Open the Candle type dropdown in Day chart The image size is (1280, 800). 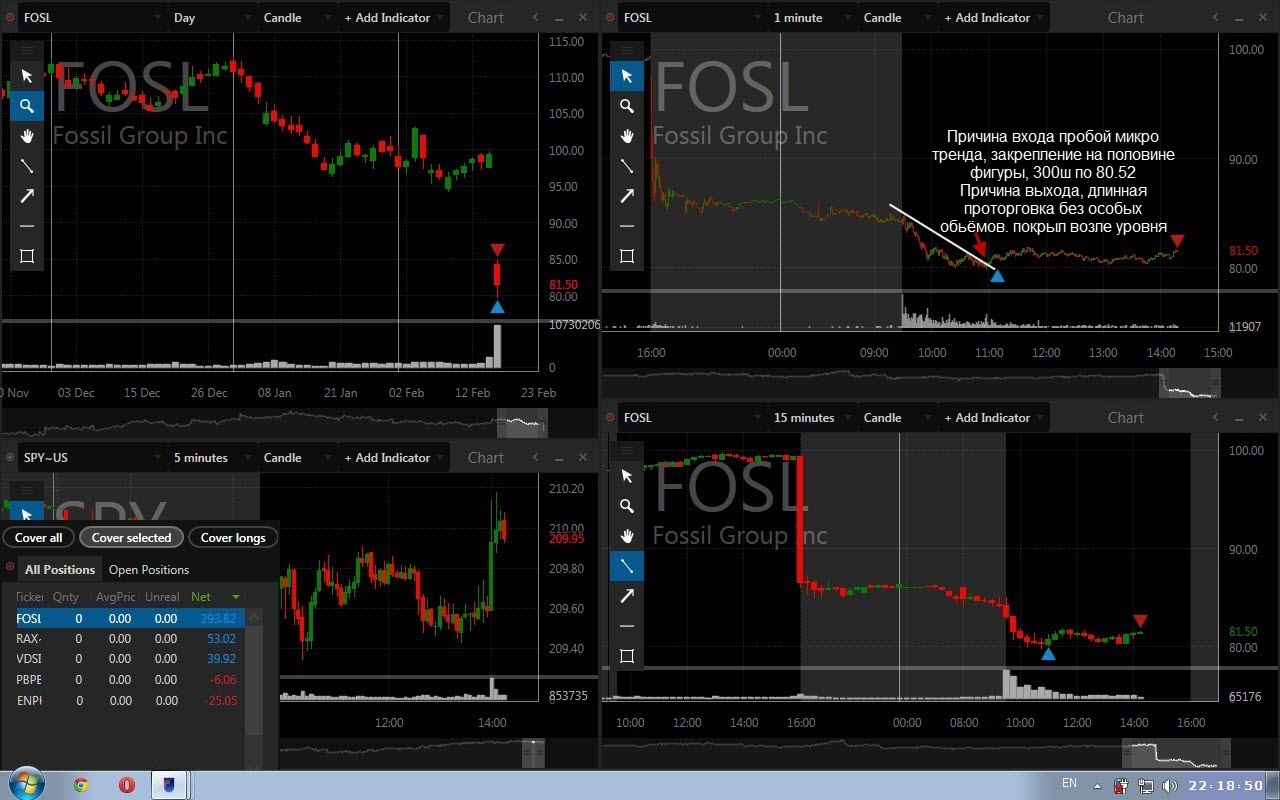tap(296, 17)
